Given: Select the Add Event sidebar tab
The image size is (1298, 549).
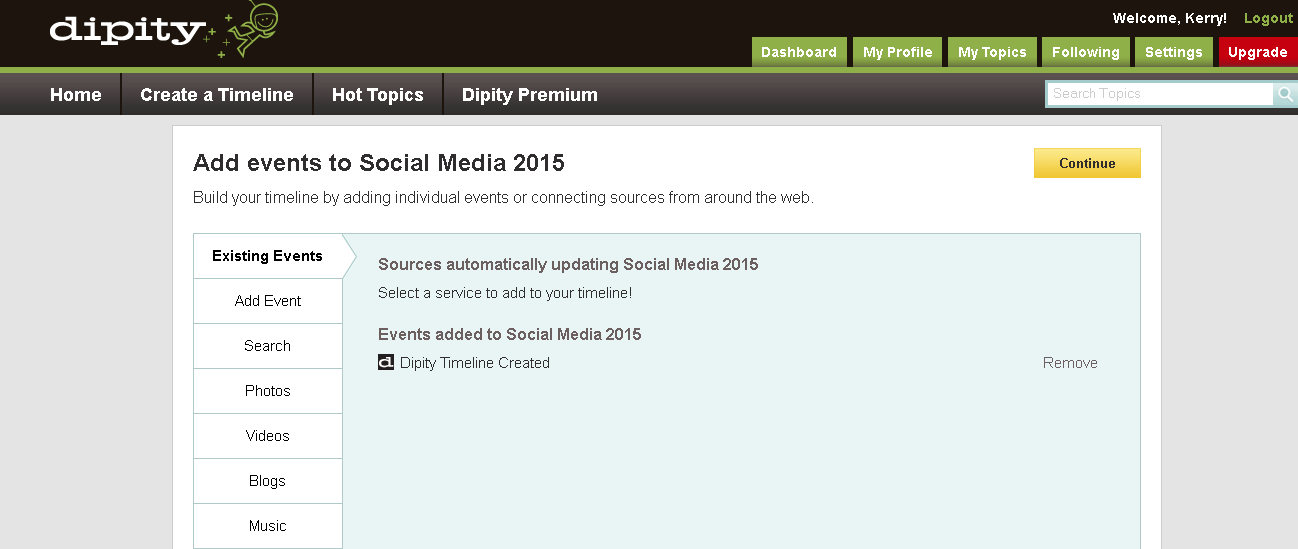Looking at the screenshot, I should point(268,301).
